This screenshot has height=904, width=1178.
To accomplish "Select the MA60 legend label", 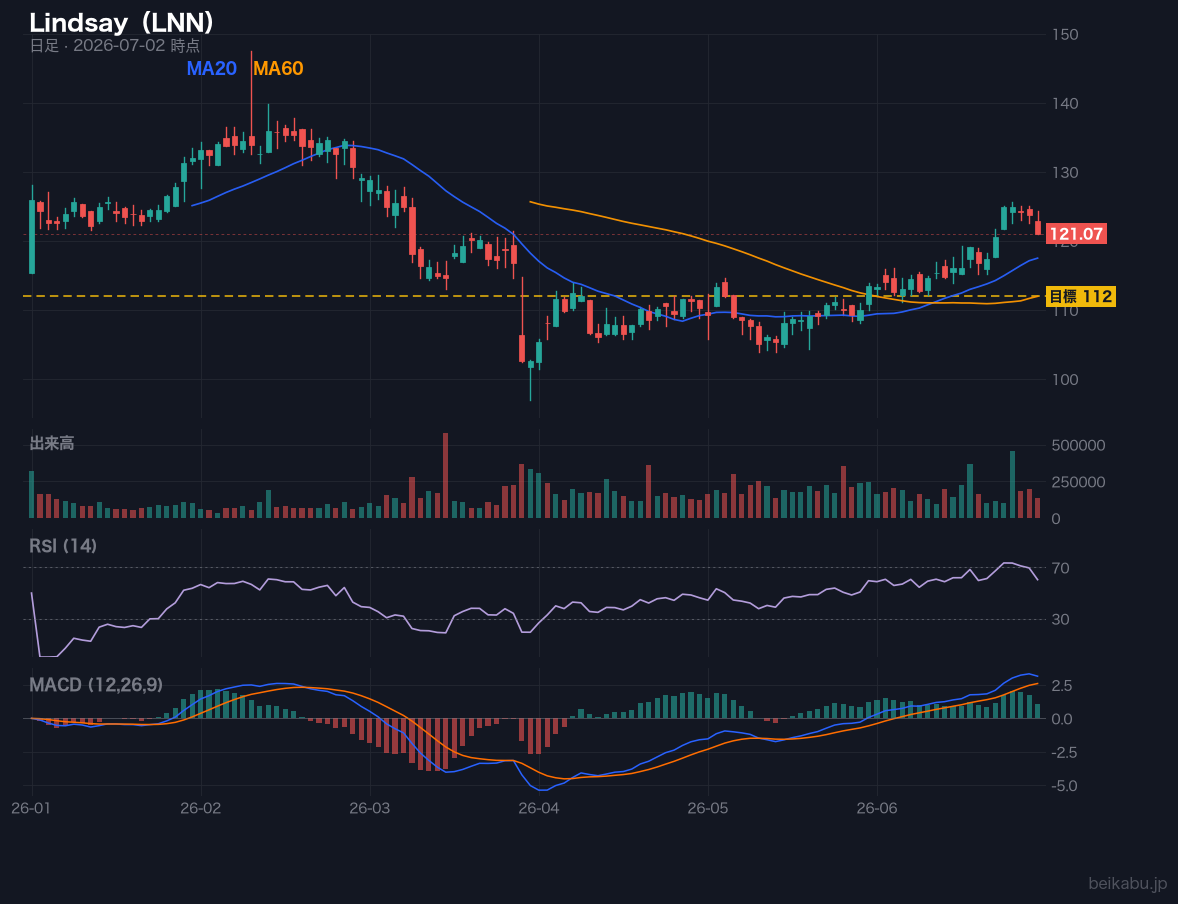I will pyautogui.click(x=278, y=68).
